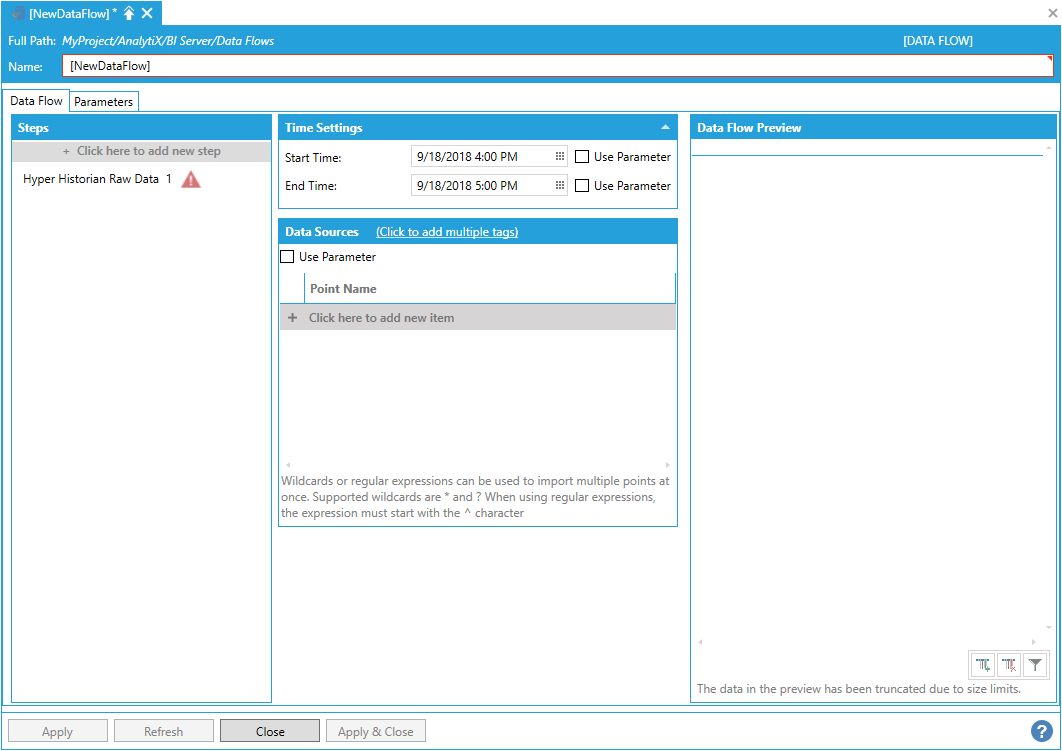Open the 'Click to add multiple tags' link
Viewport: 1062px width, 751px height.
[x=447, y=232]
